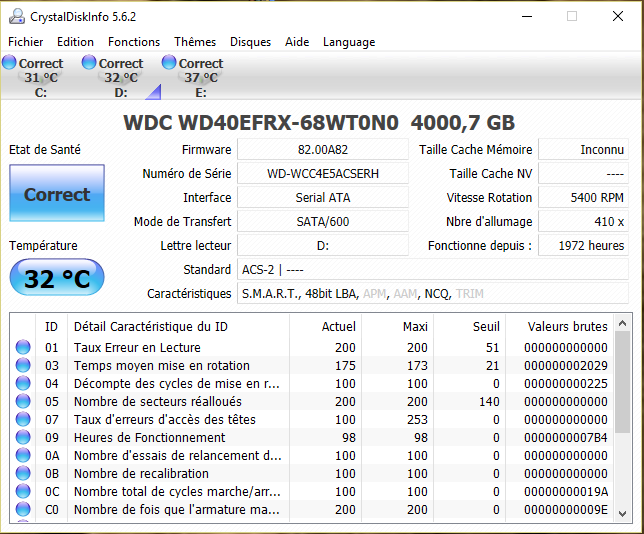Select the Taux Erreur en Lecture row text

(137, 348)
